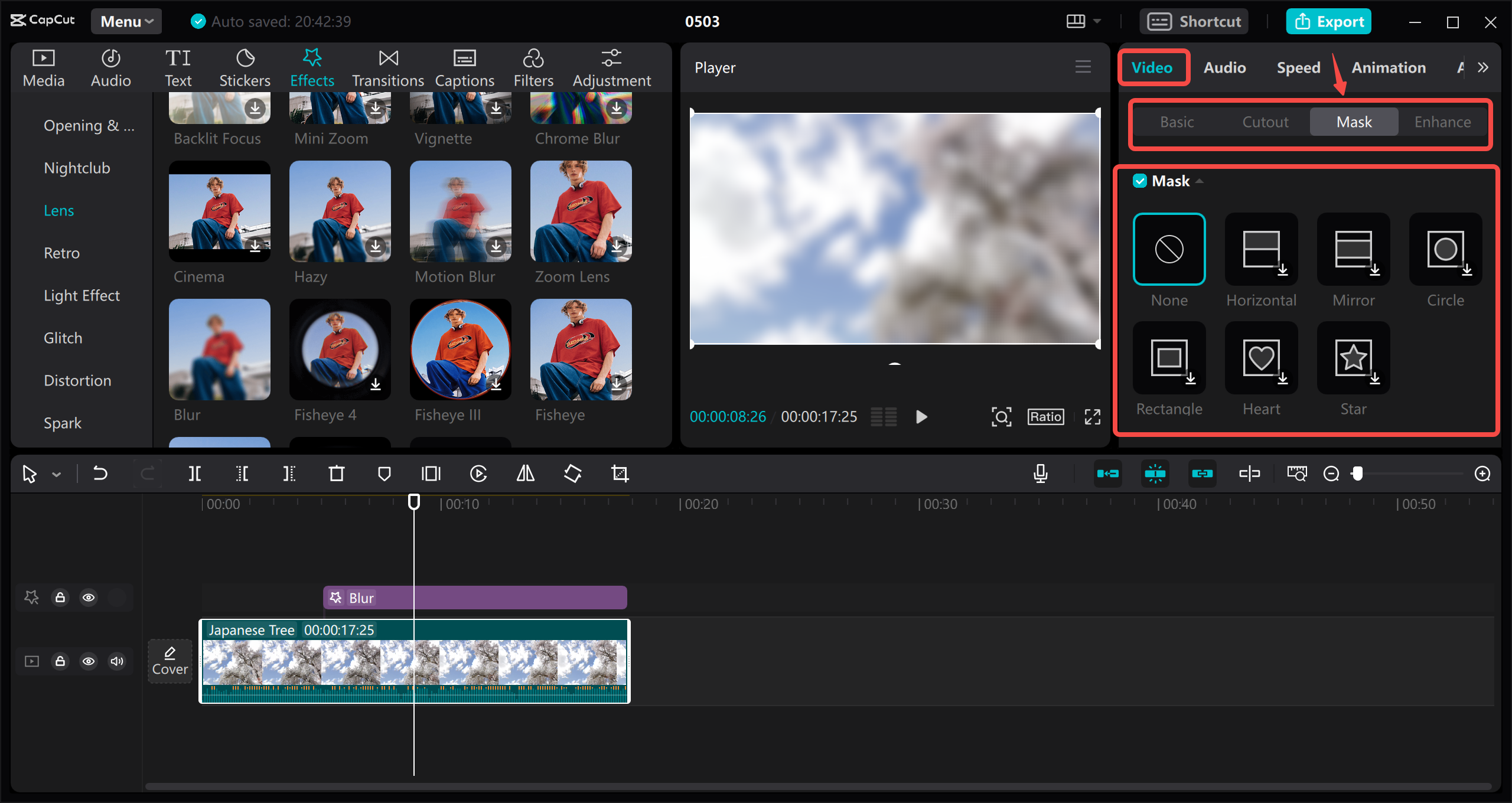Expand the select tool dropdown arrow
The height and width of the screenshot is (803, 1512).
click(56, 474)
